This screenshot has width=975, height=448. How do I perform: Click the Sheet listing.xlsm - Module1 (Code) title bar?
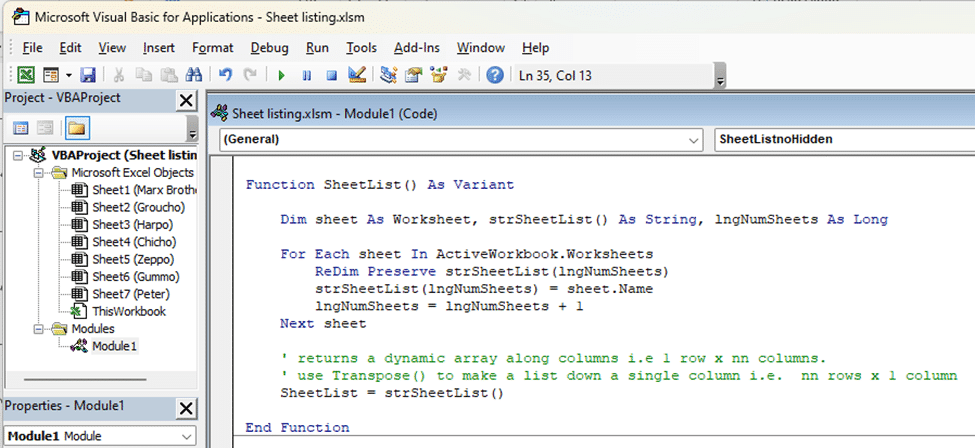click(591, 113)
